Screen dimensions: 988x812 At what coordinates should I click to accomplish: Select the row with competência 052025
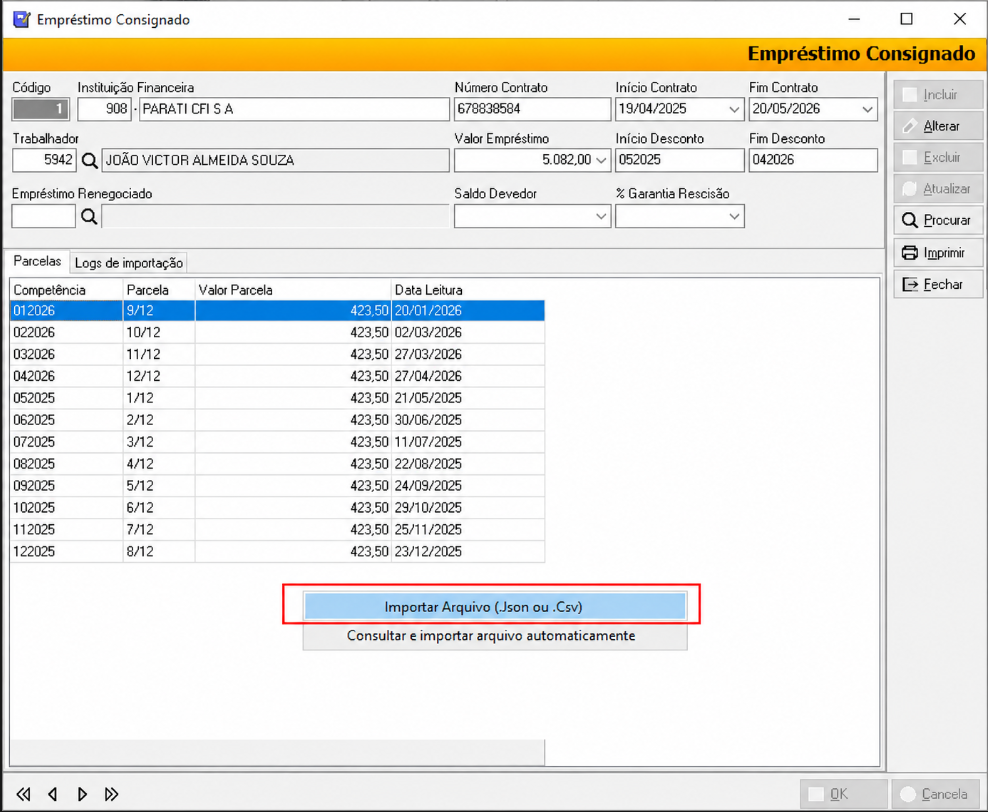(277, 398)
